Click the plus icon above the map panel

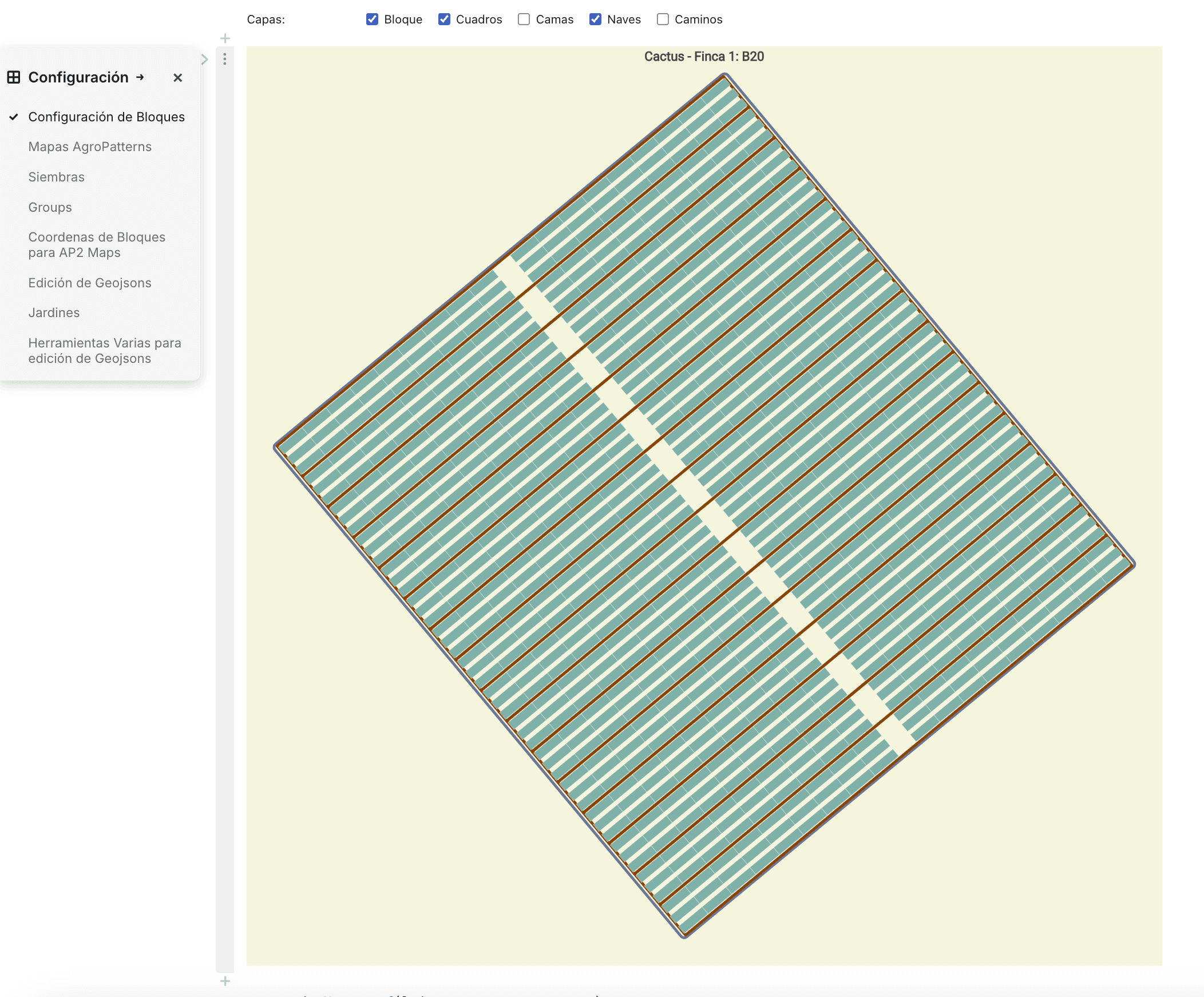pos(225,38)
